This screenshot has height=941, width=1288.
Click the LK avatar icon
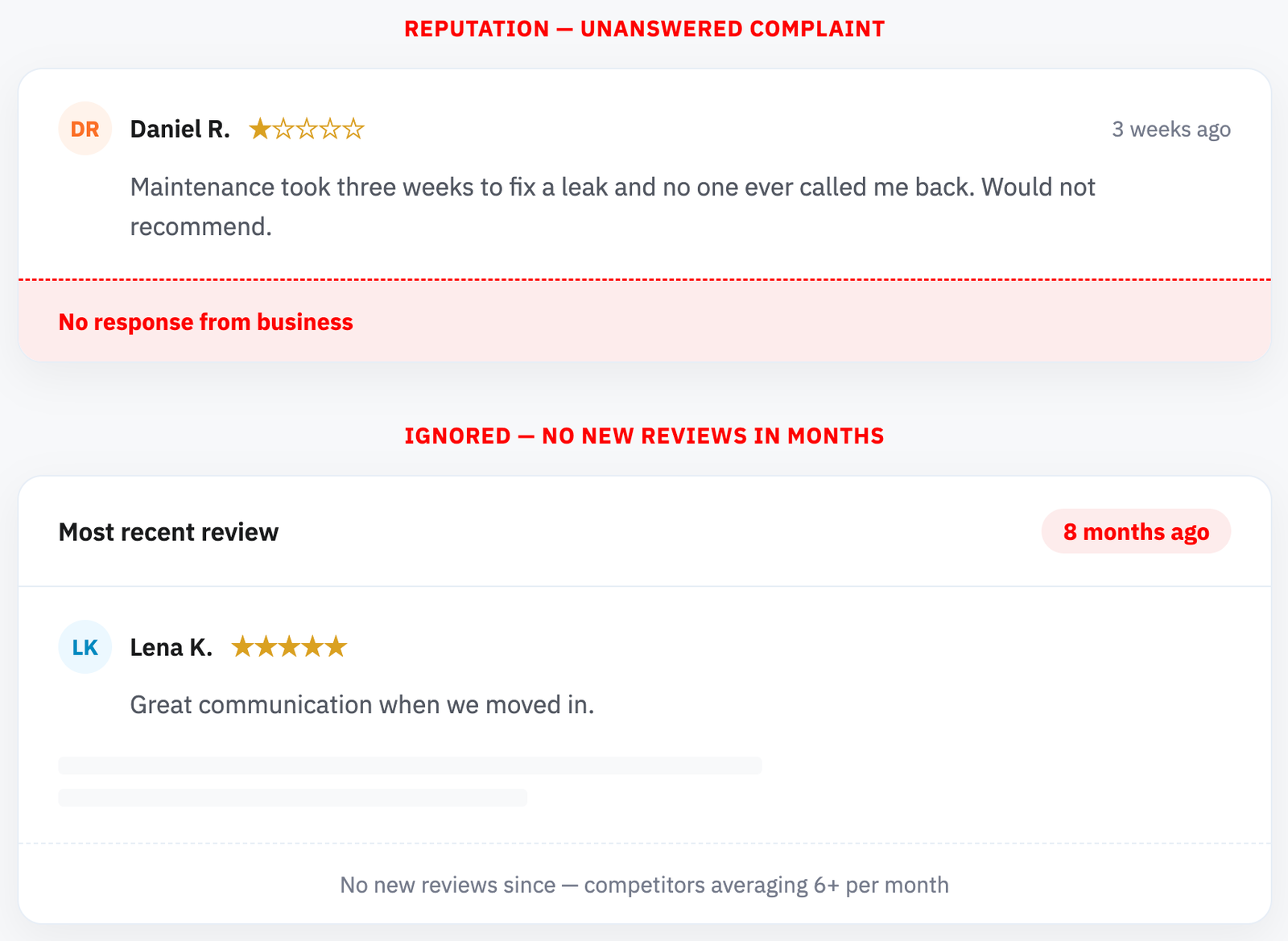coord(85,647)
